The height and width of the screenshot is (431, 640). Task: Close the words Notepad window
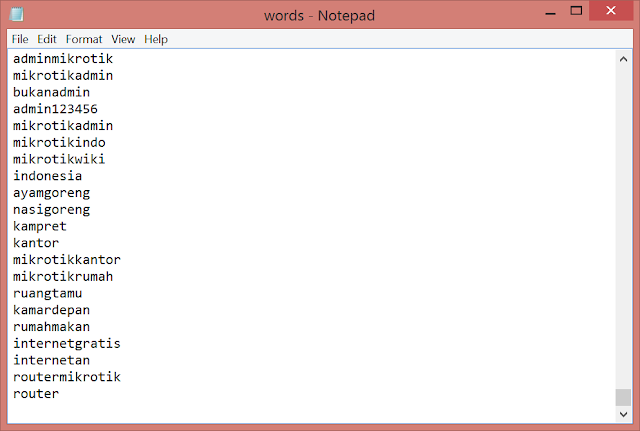[611, 11]
